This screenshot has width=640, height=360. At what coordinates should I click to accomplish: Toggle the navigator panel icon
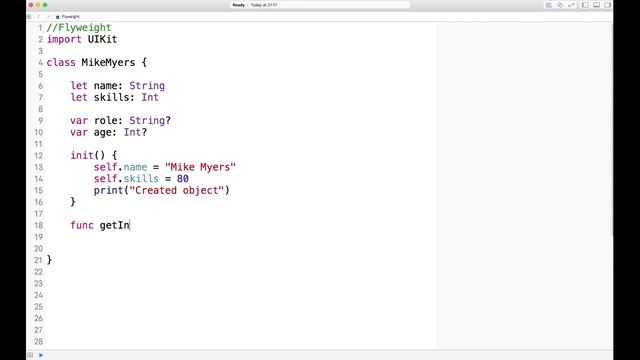click(x=585, y=5)
